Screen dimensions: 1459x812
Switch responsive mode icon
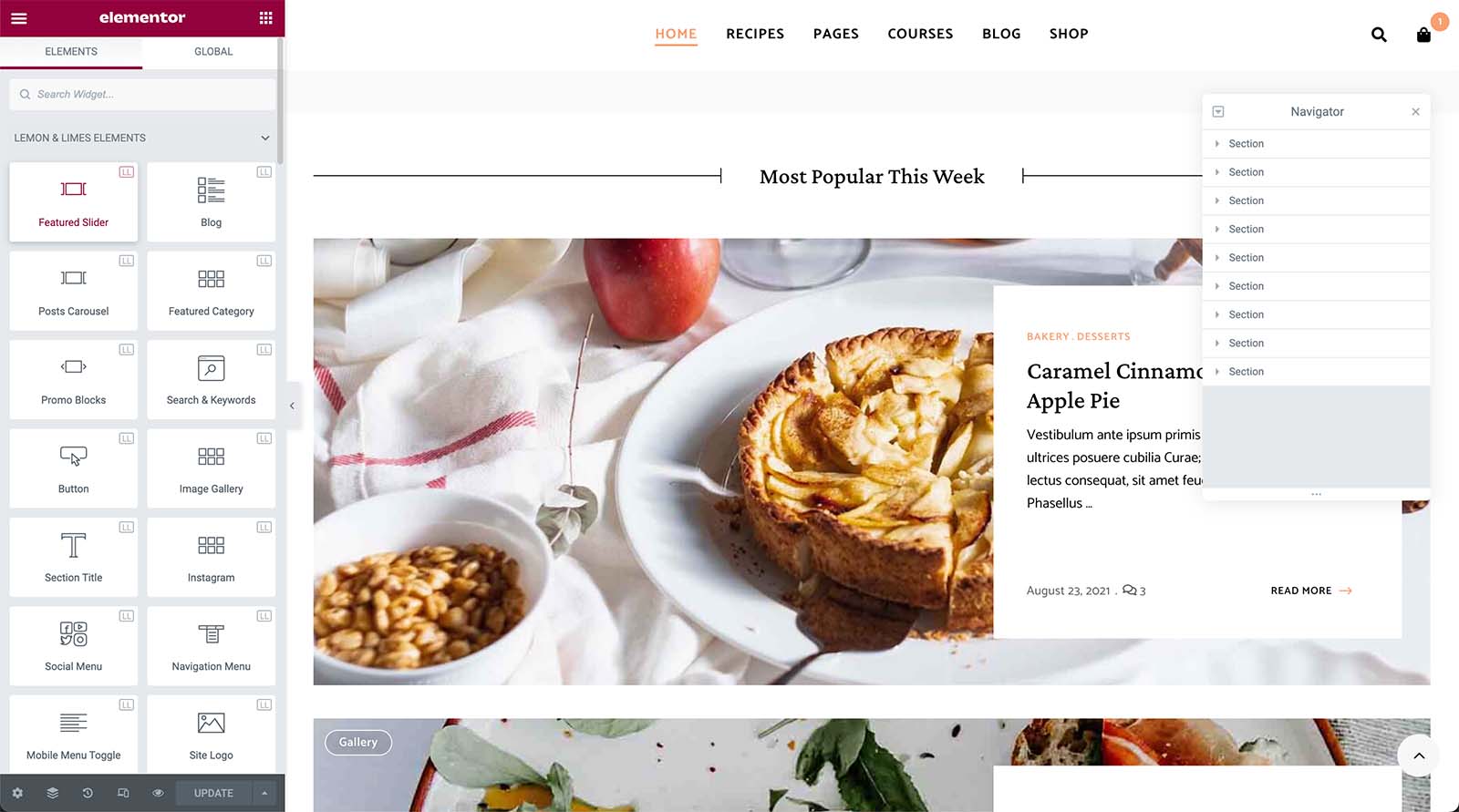tap(123, 793)
